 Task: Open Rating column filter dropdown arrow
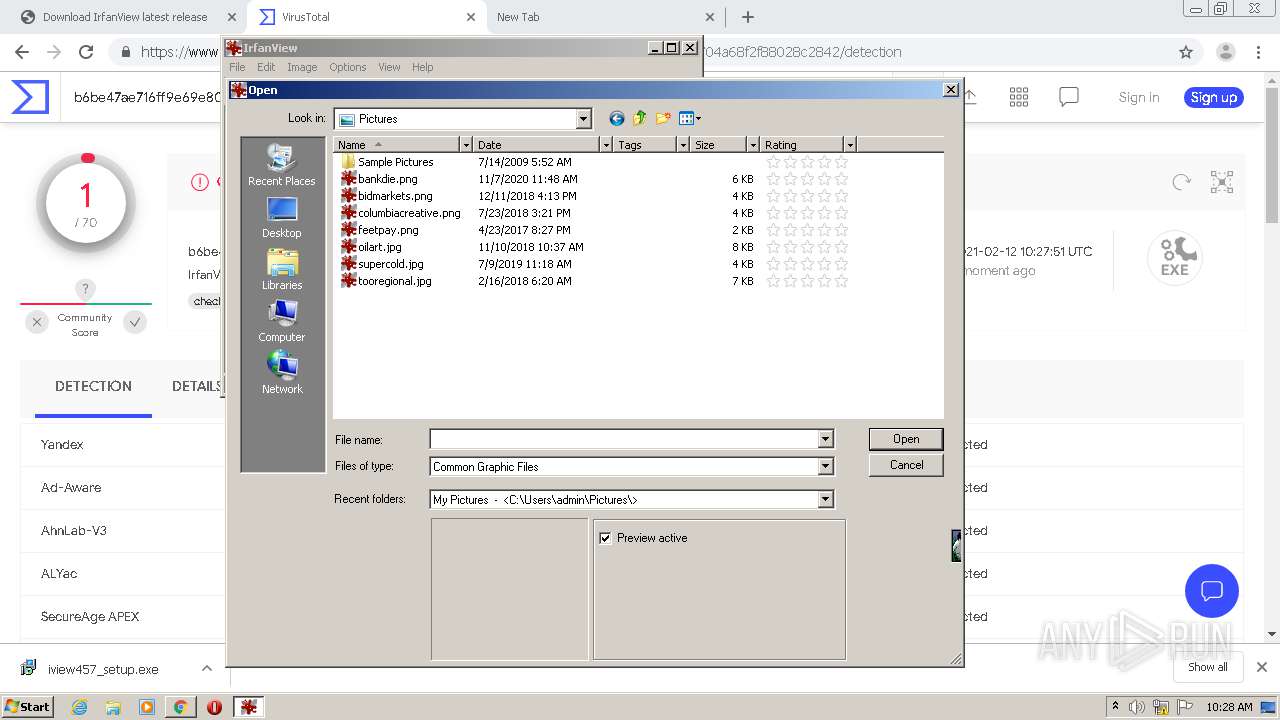coord(850,145)
